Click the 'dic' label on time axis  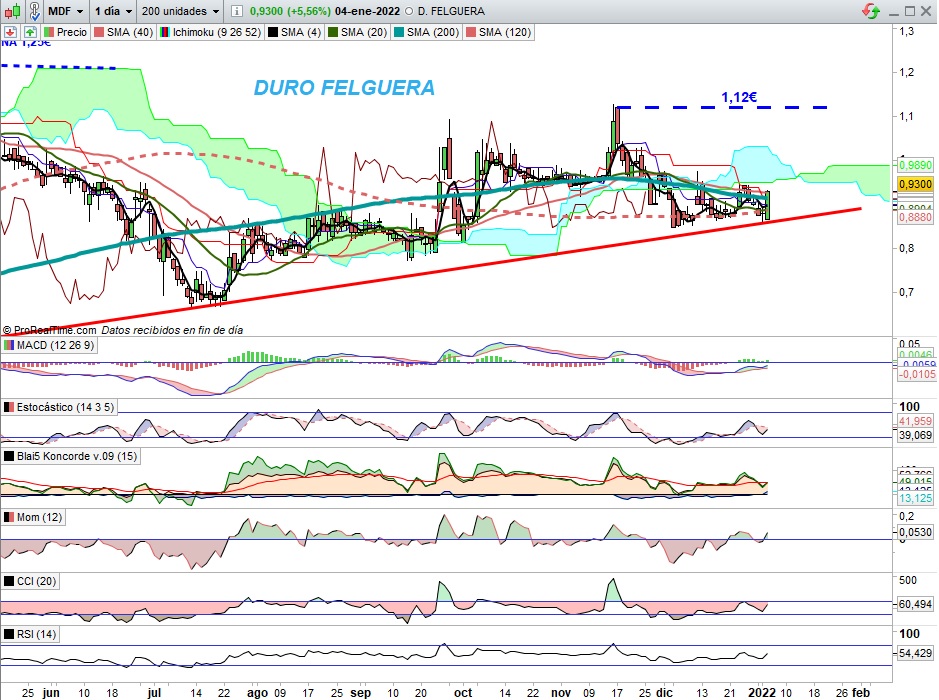click(664, 693)
